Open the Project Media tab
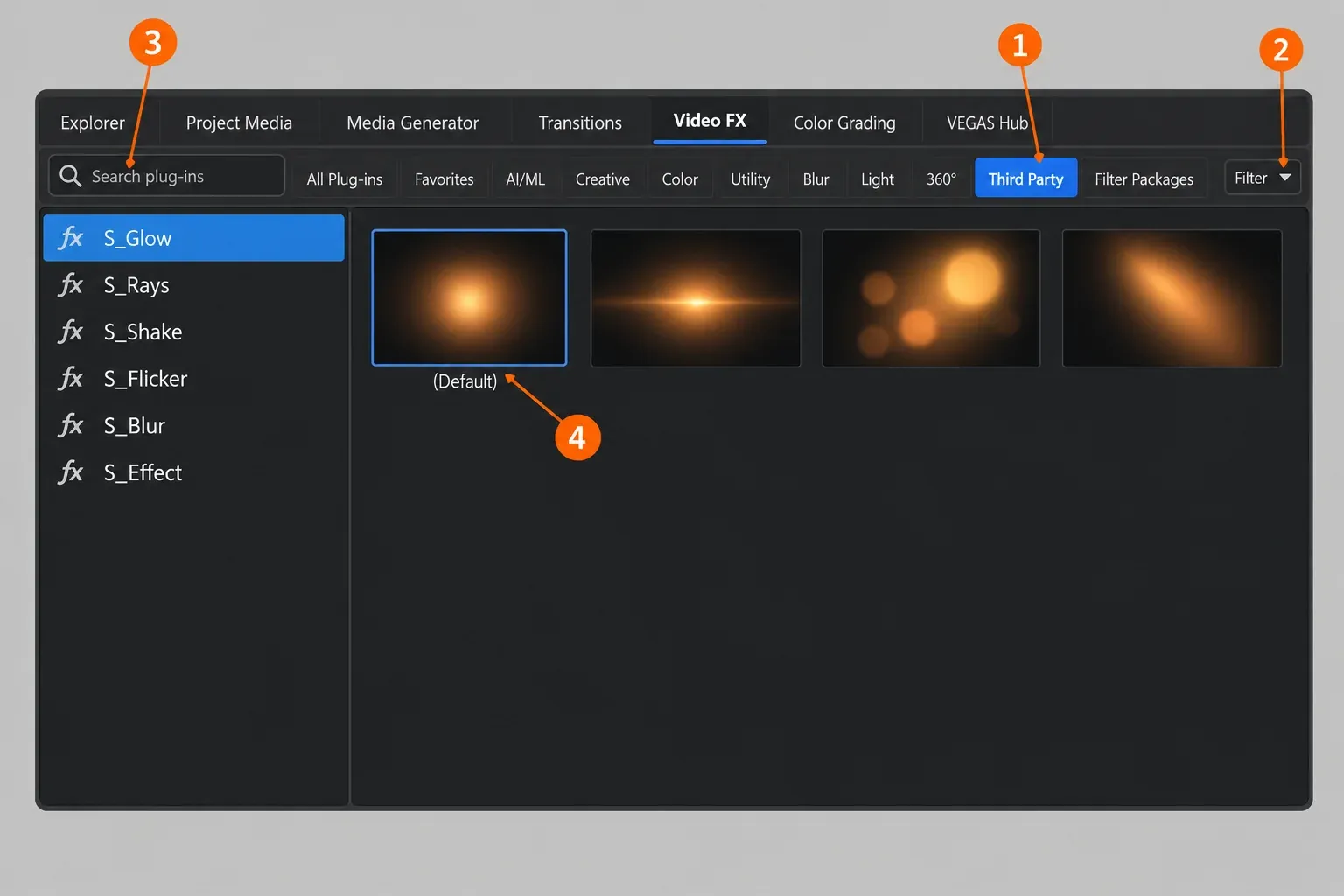The height and width of the screenshot is (896, 1344). tap(239, 122)
